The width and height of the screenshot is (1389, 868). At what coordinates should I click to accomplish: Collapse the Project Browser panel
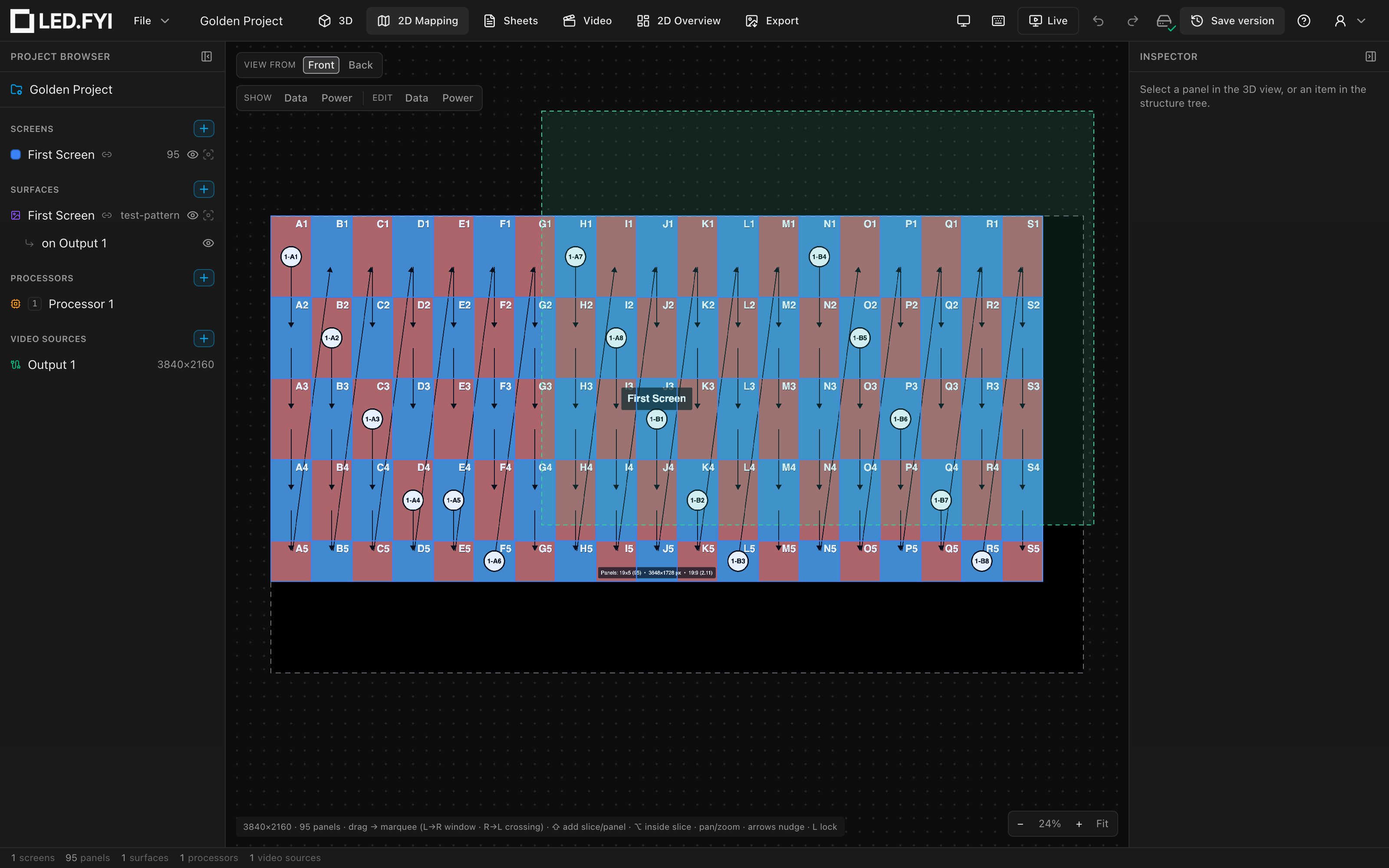click(x=207, y=56)
